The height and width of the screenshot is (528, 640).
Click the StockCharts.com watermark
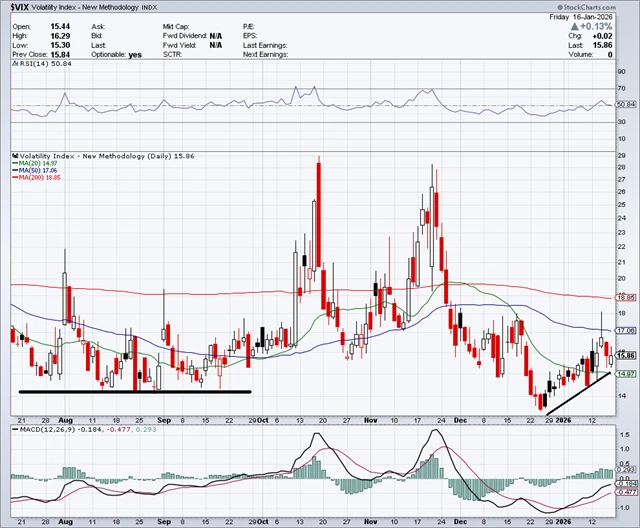[x=601, y=8]
